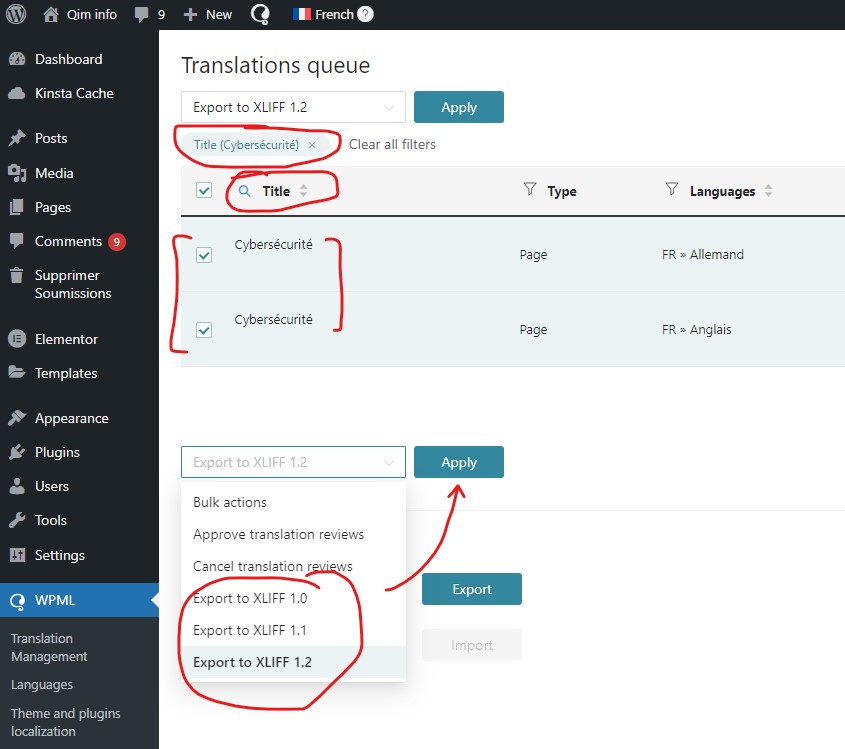Open the top Export to XLIFF 1.2 dropdown

click(x=293, y=107)
